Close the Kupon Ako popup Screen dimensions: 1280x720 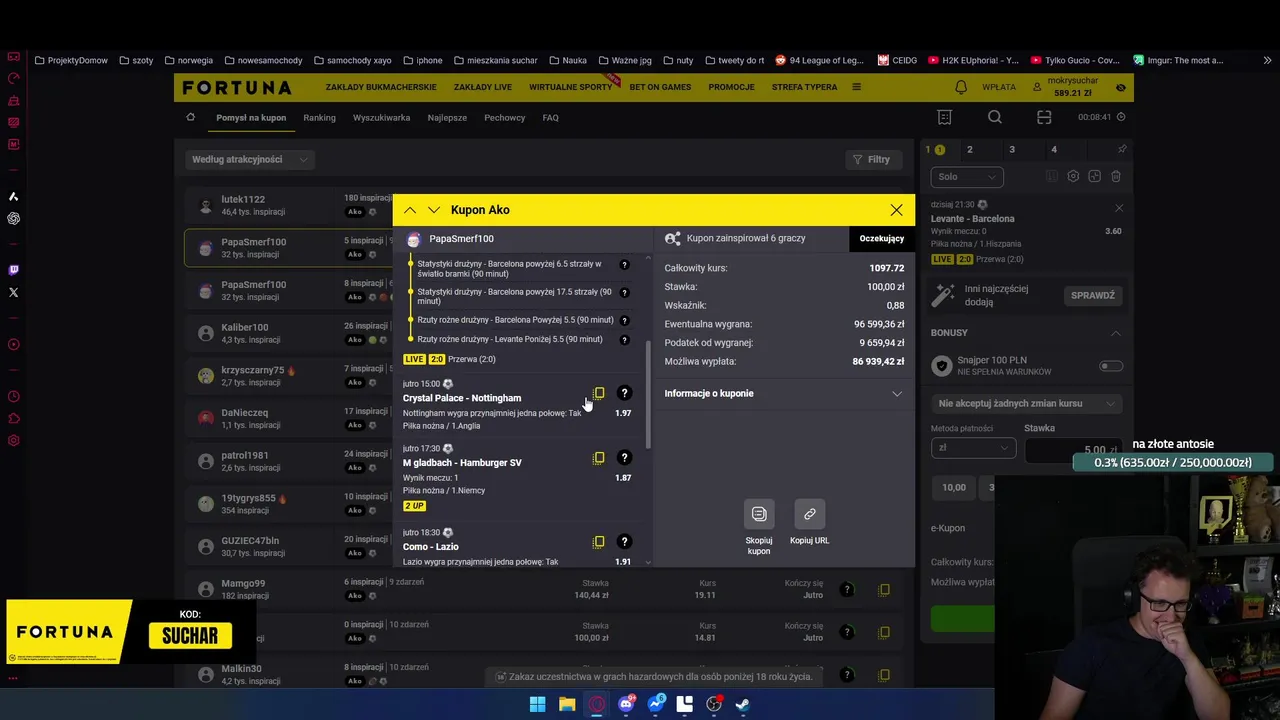[896, 210]
